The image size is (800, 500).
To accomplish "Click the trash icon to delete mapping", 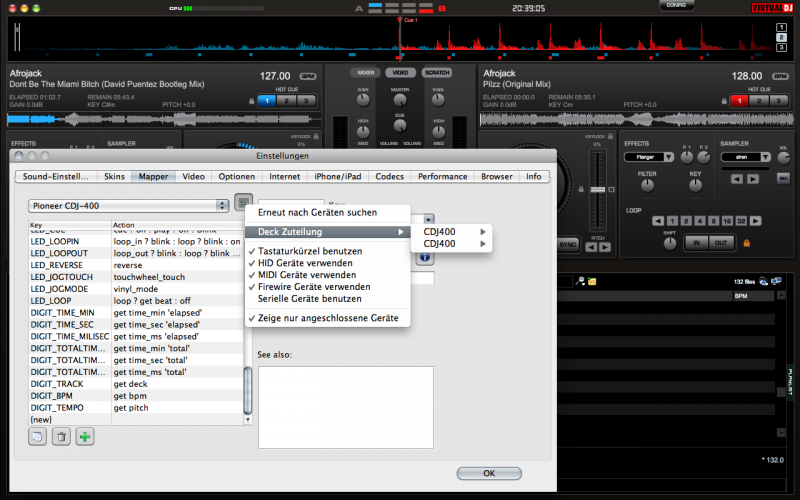I will 61,437.
